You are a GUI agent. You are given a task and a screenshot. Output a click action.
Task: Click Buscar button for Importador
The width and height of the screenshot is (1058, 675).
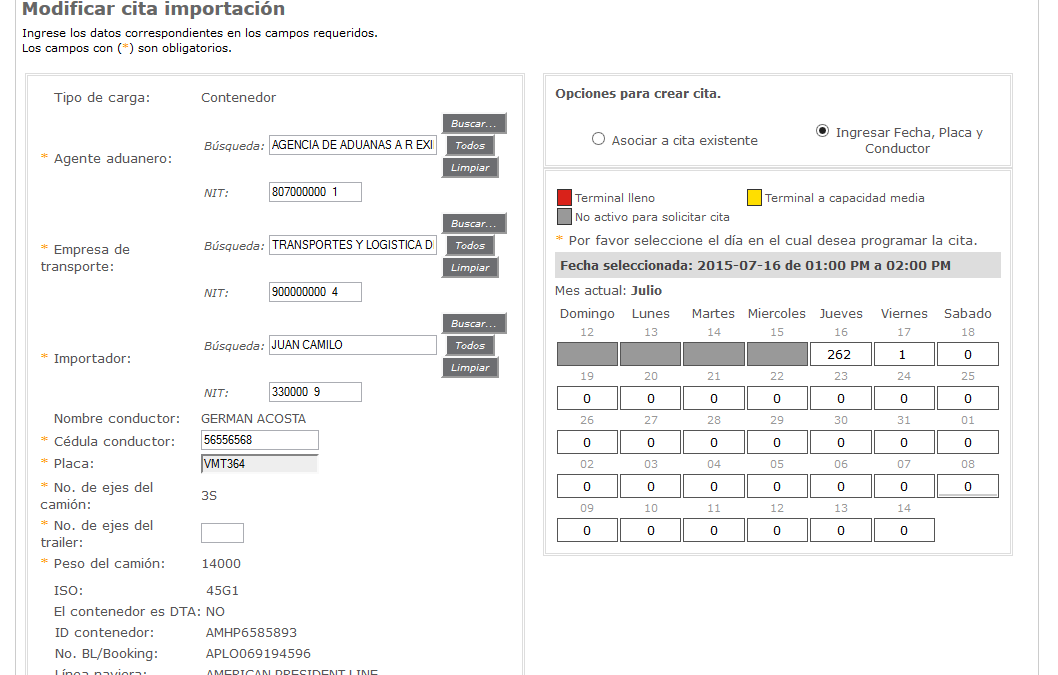tap(474, 324)
